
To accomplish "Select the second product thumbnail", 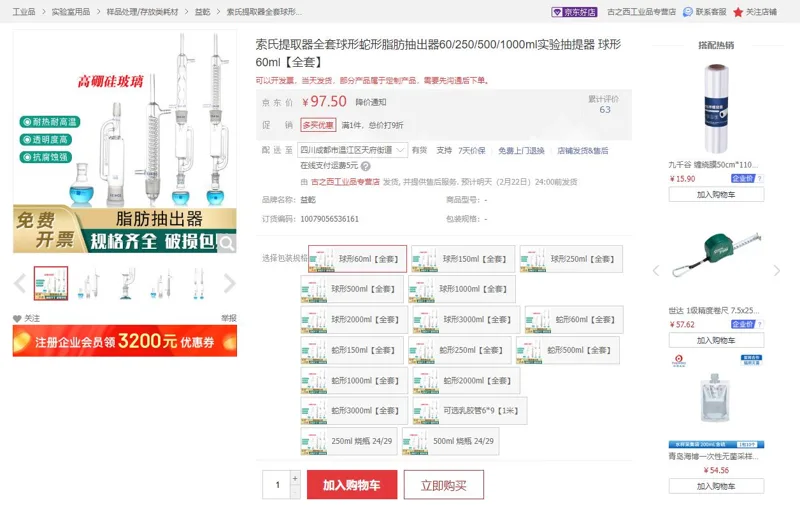I will coord(88,283).
